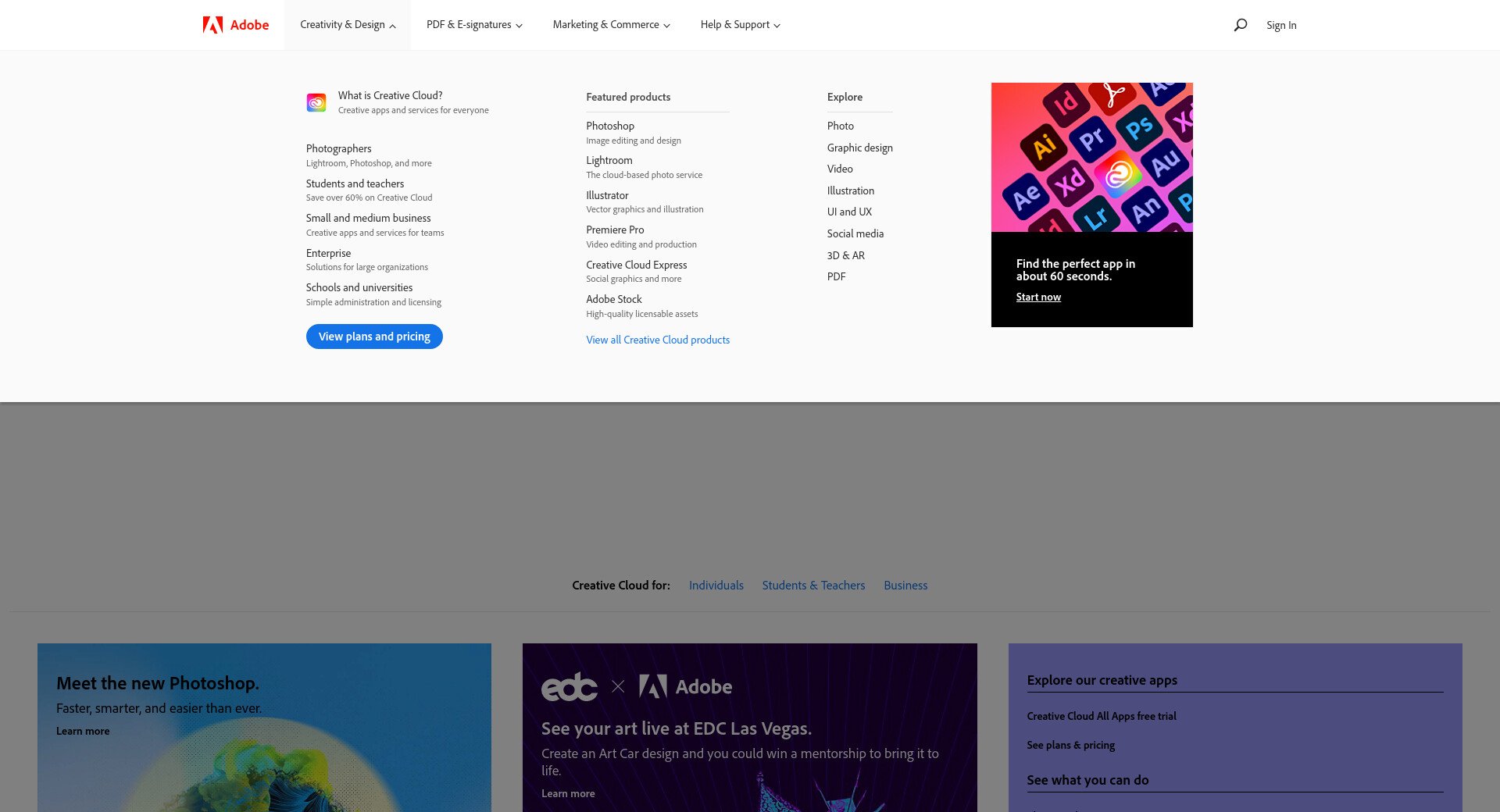Open What is Creative Cloud? link
Viewport: 1500px width, 812px height.
click(390, 95)
